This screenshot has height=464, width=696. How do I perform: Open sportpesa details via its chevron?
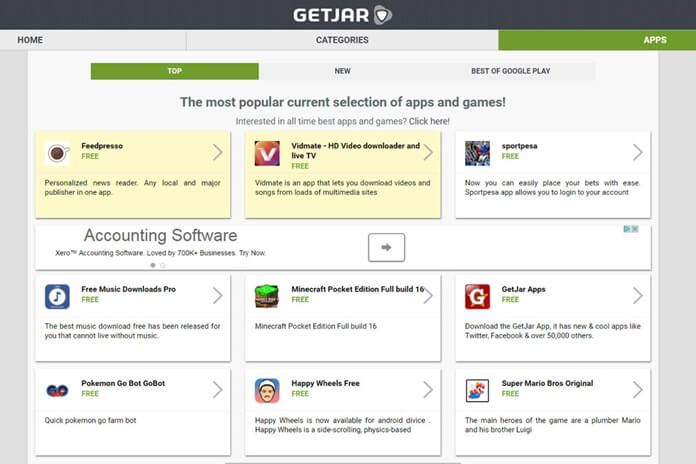click(x=637, y=152)
